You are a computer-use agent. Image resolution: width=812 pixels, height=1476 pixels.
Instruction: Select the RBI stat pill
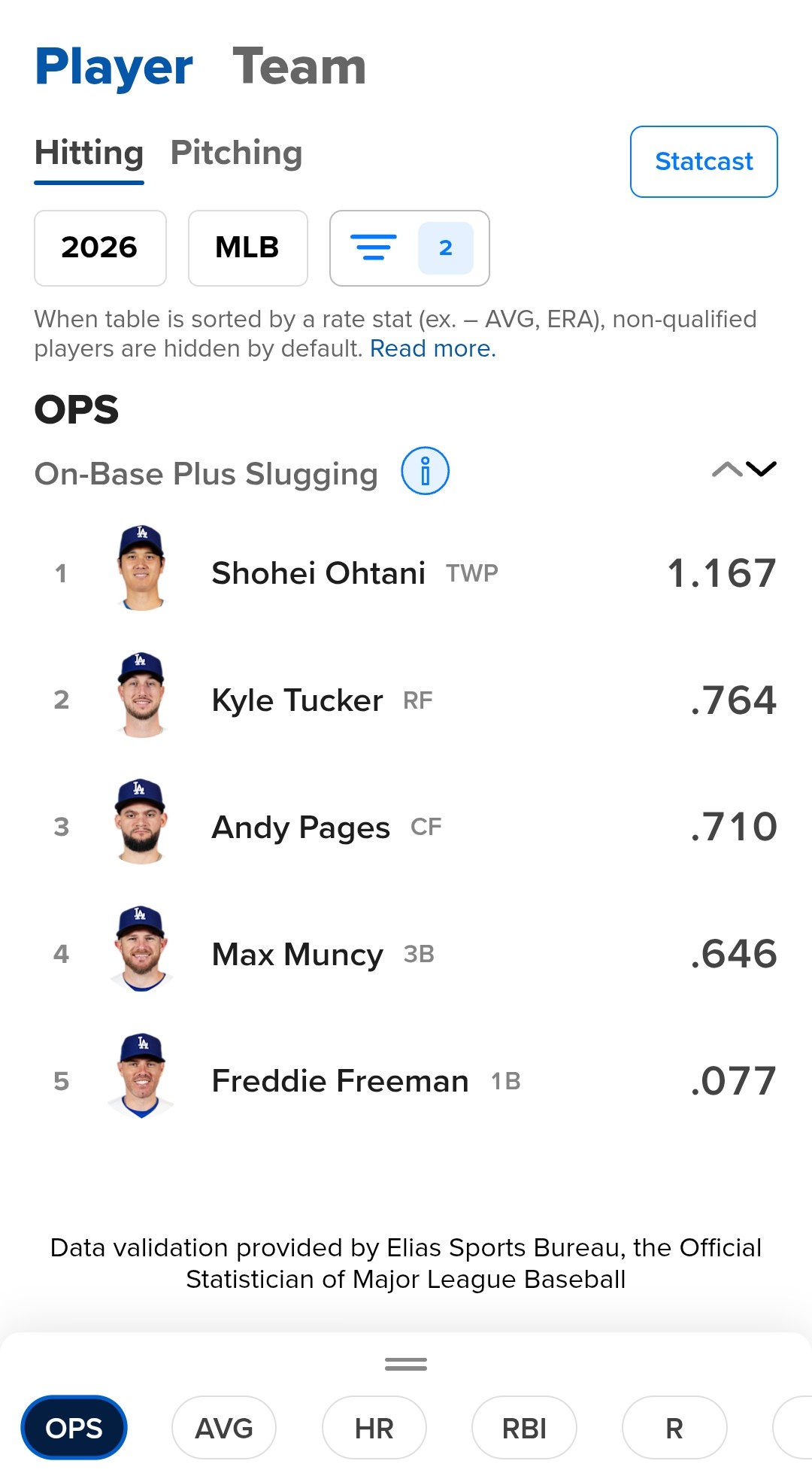pyautogui.click(x=524, y=1428)
